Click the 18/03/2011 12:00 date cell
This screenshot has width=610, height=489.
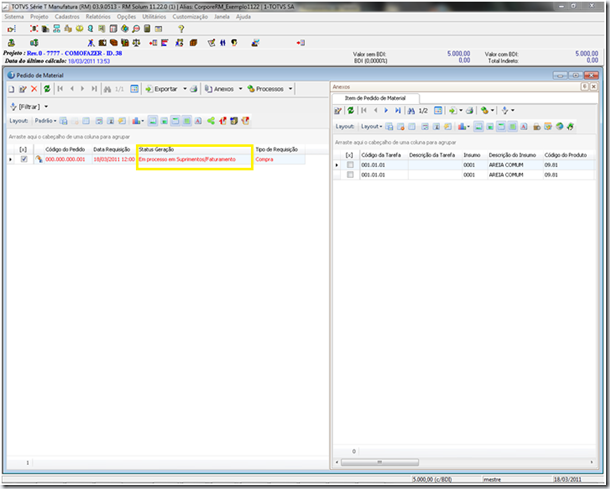pos(114,159)
